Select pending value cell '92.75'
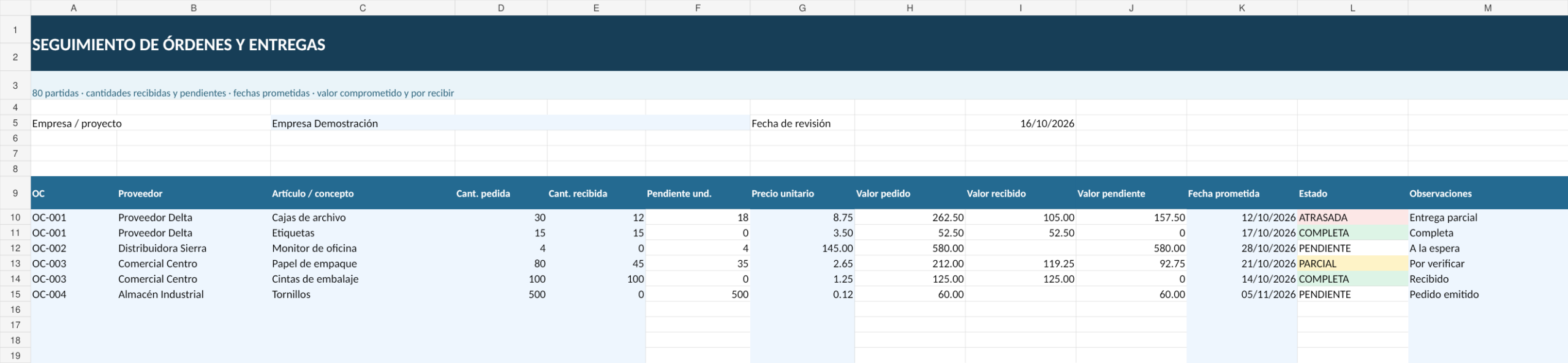 click(1131, 264)
